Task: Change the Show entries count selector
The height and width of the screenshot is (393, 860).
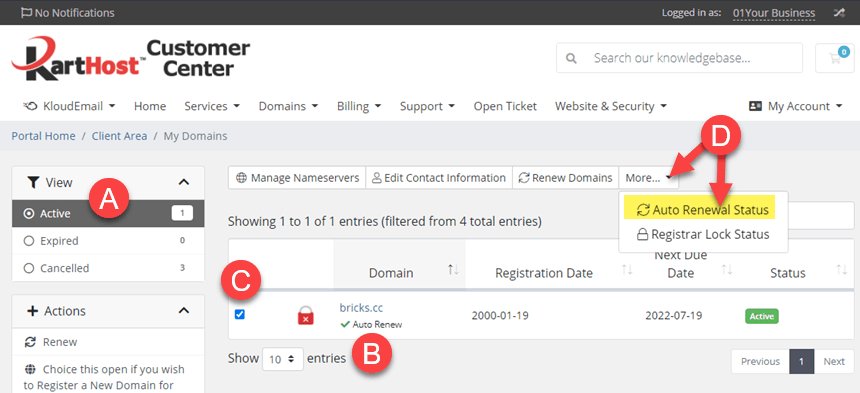Action: pos(283,359)
